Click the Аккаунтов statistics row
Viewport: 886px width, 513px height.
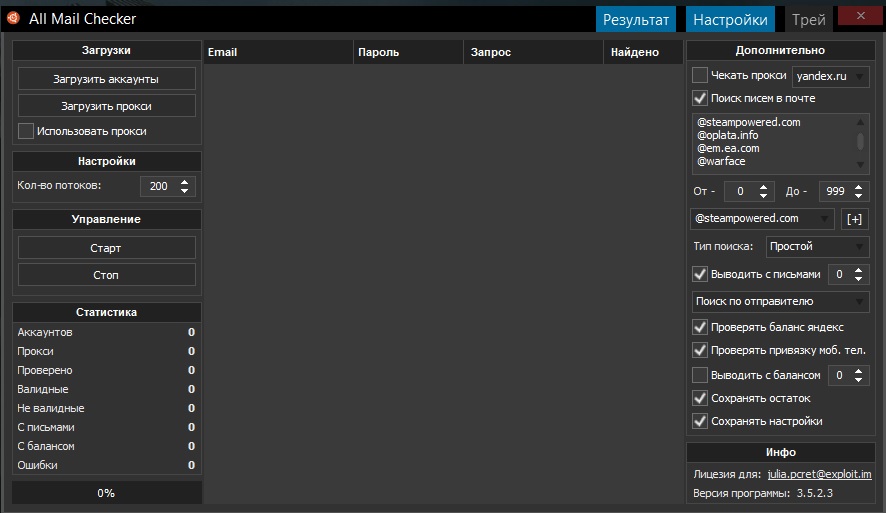click(106, 332)
